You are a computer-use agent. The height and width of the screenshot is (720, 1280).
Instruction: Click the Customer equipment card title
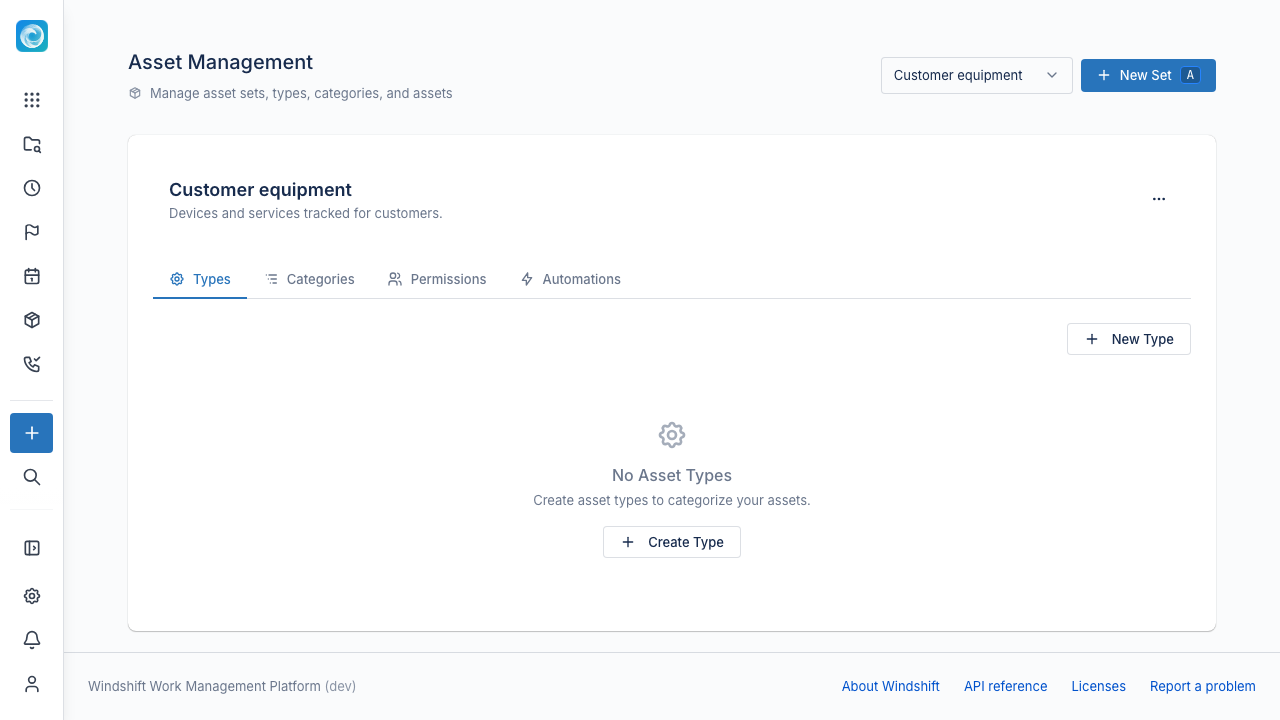pyautogui.click(x=260, y=190)
